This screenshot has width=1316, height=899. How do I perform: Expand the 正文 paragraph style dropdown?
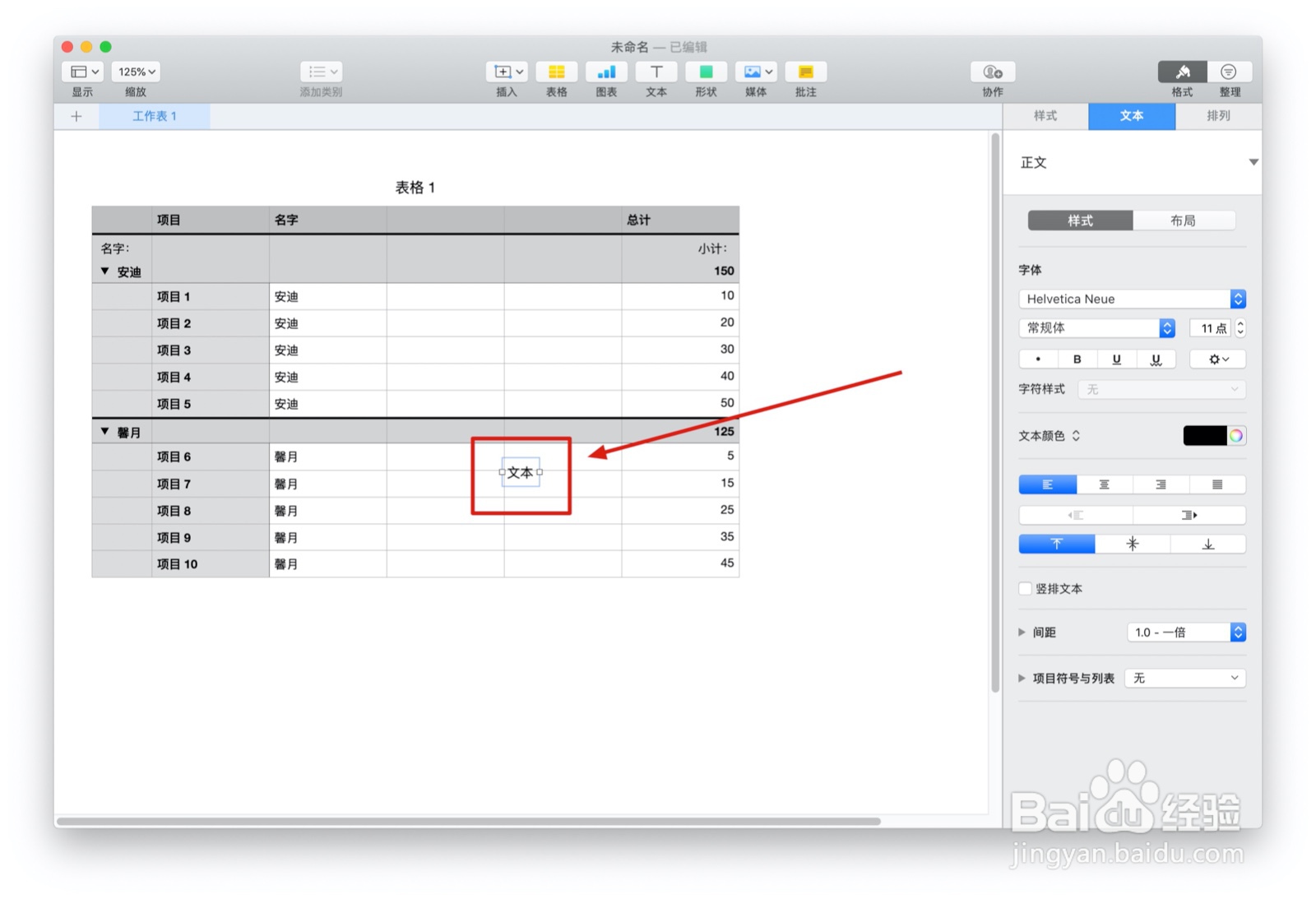1253,162
